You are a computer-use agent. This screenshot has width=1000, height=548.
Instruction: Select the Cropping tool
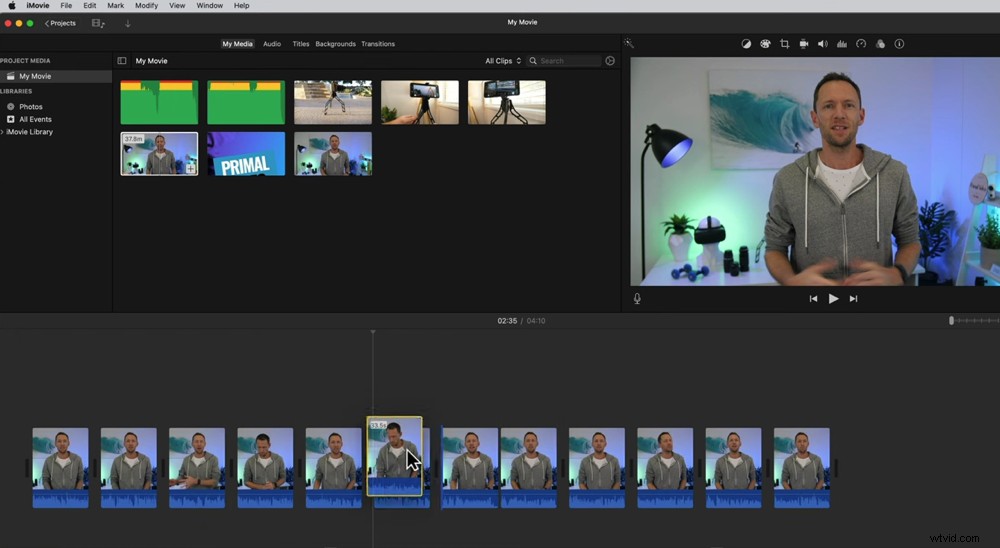(x=784, y=44)
